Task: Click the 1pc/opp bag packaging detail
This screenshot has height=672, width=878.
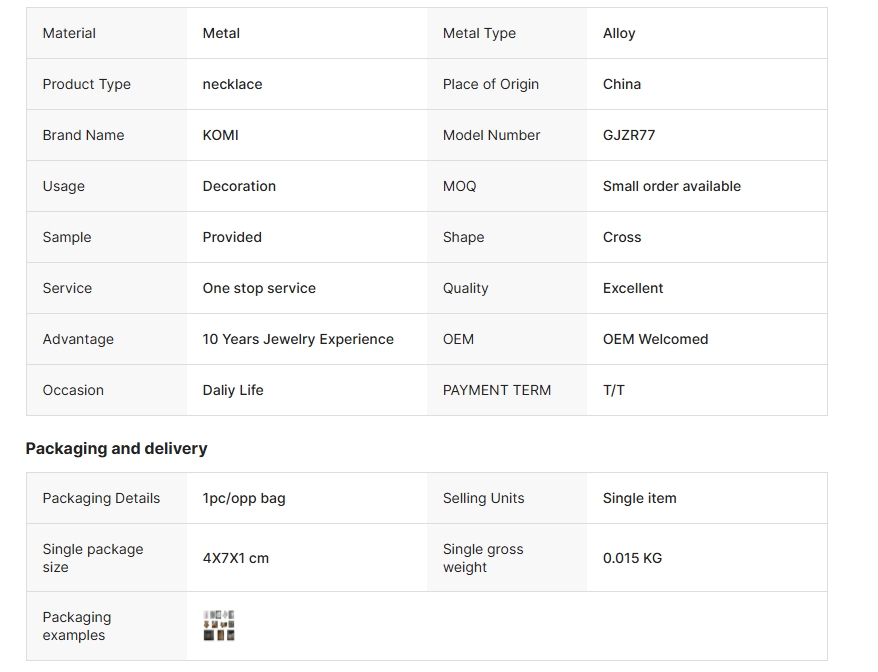Action: [243, 498]
